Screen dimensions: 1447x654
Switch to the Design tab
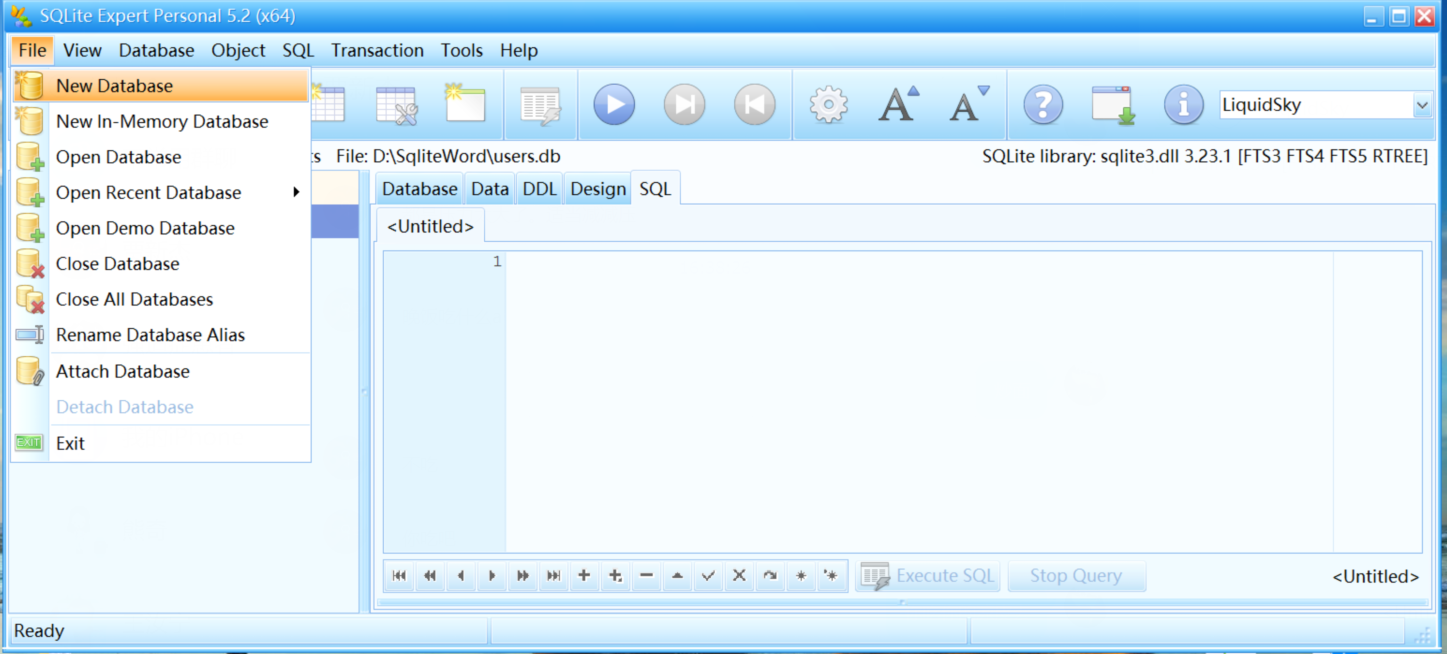tap(597, 188)
